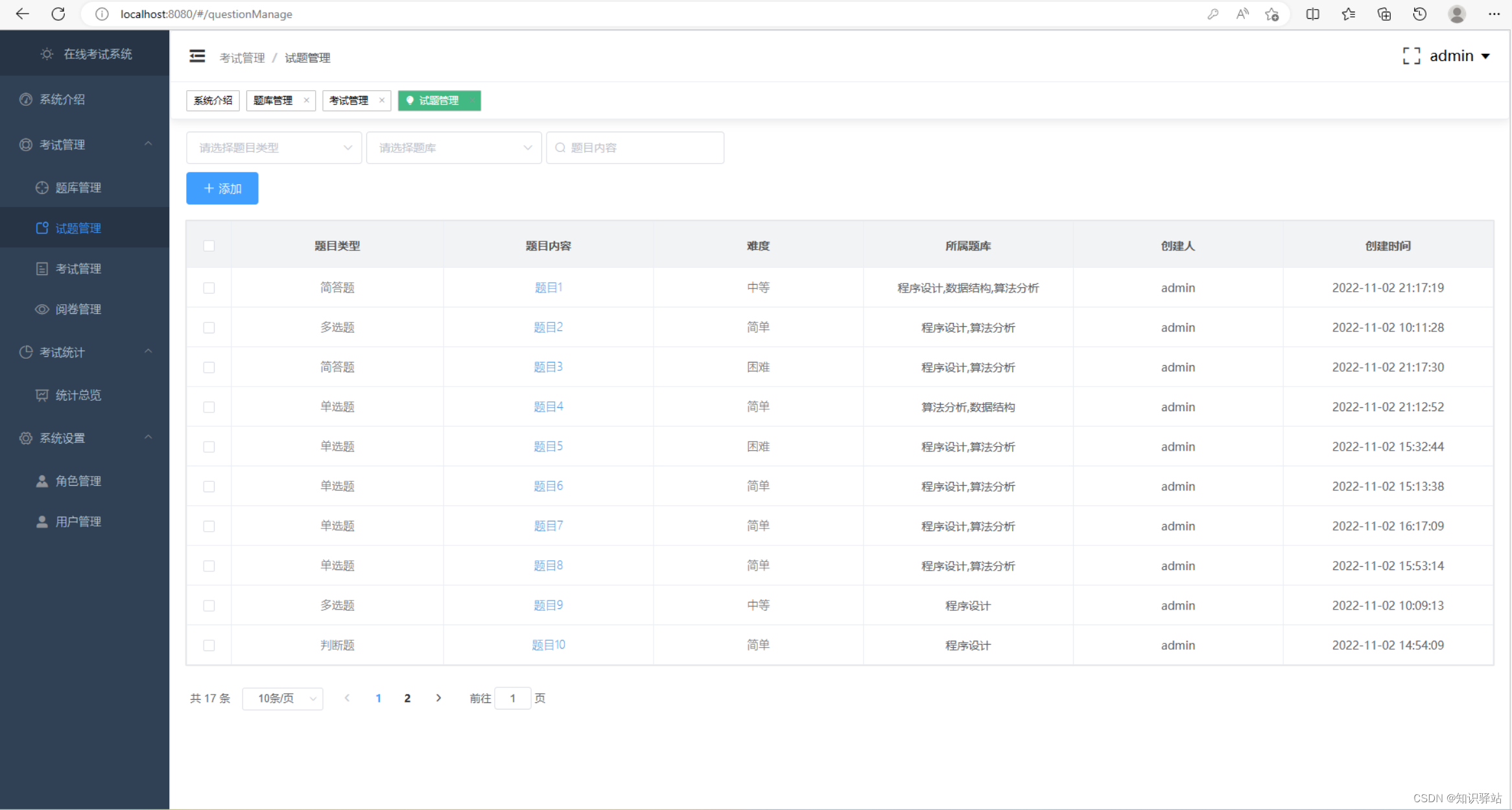This screenshot has width=1512, height=810.
Task: Click the fullscreen toggle icon
Action: click(1411, 56)
